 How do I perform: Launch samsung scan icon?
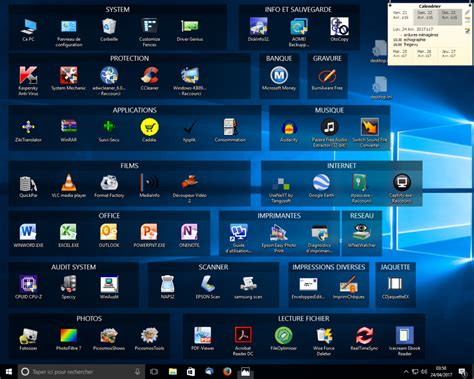248,284
